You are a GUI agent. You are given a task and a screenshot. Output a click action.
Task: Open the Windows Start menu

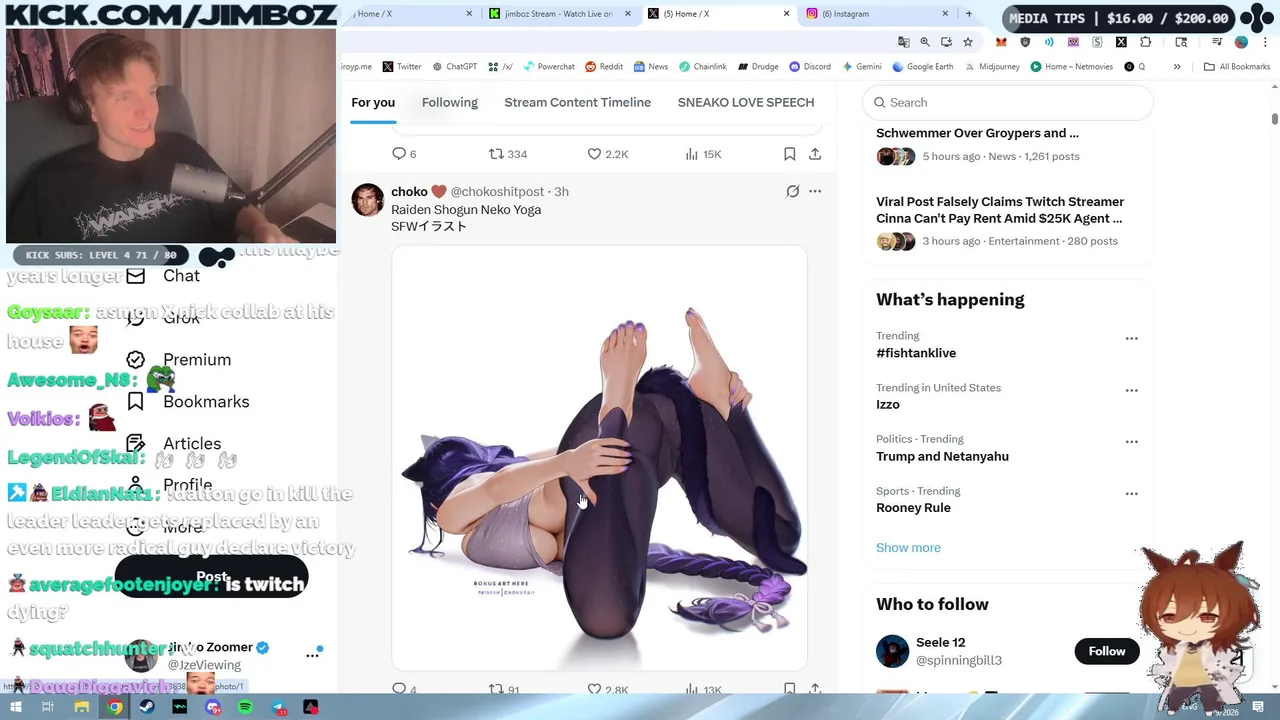(x=15, y=707)
